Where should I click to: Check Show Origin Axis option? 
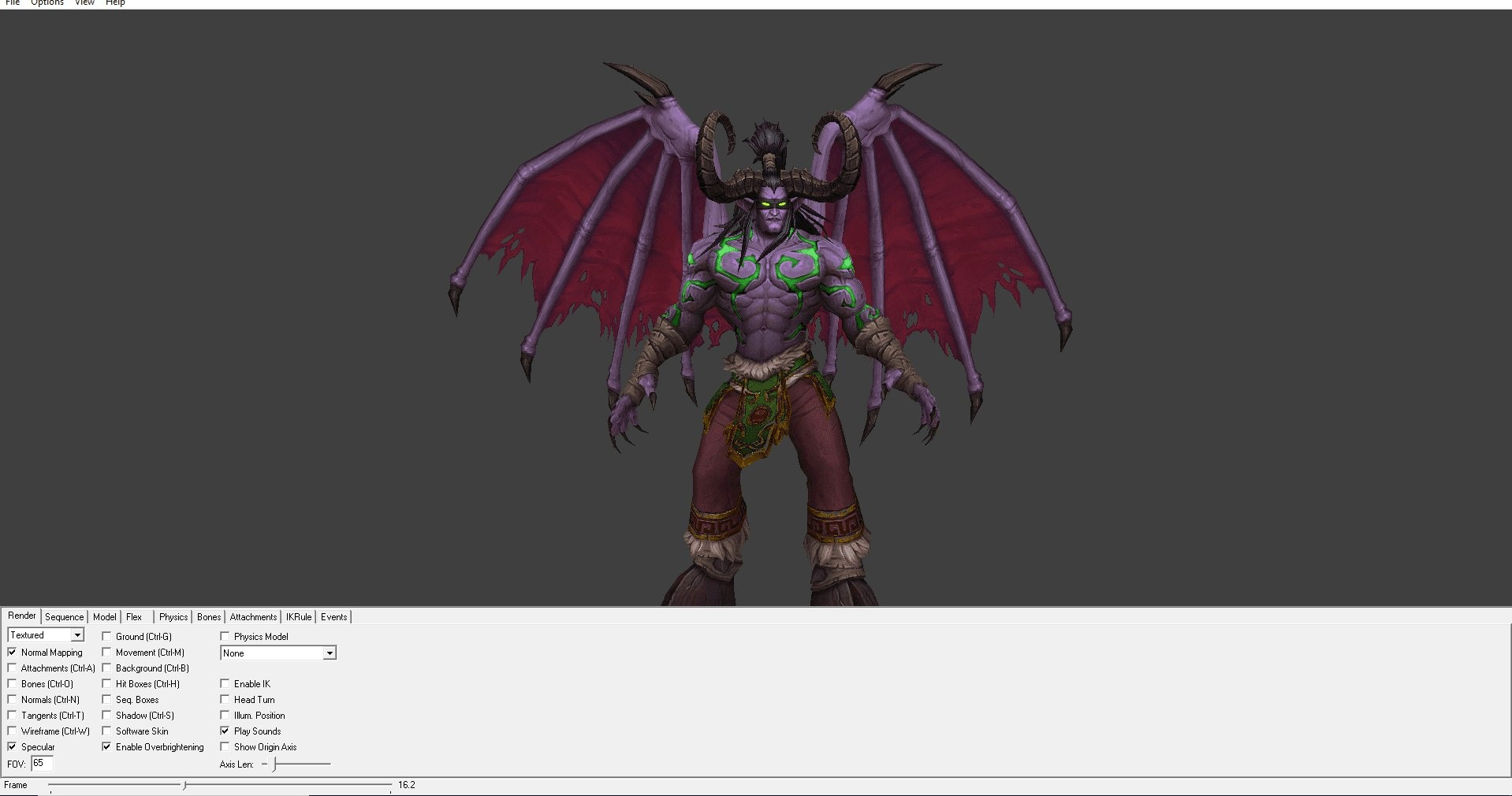(x=225, y=746)
